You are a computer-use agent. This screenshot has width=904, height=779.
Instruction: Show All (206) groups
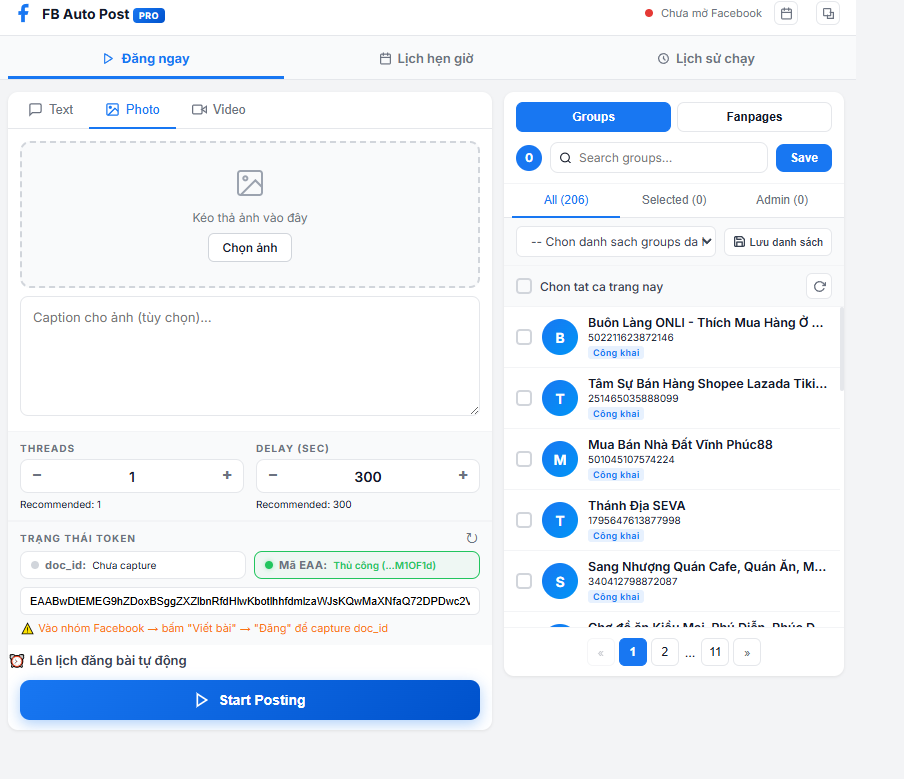tap(566, 200)
